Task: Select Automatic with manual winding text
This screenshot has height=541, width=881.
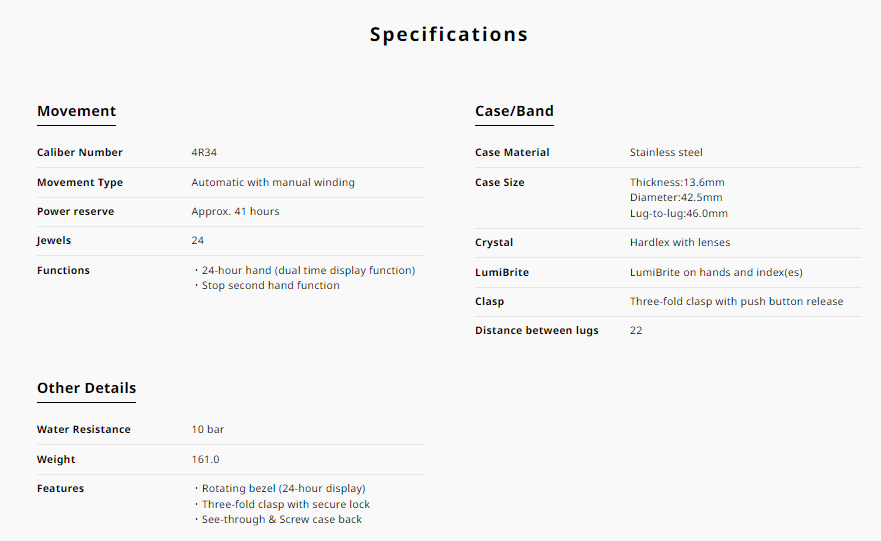Action: pos(273,183)
